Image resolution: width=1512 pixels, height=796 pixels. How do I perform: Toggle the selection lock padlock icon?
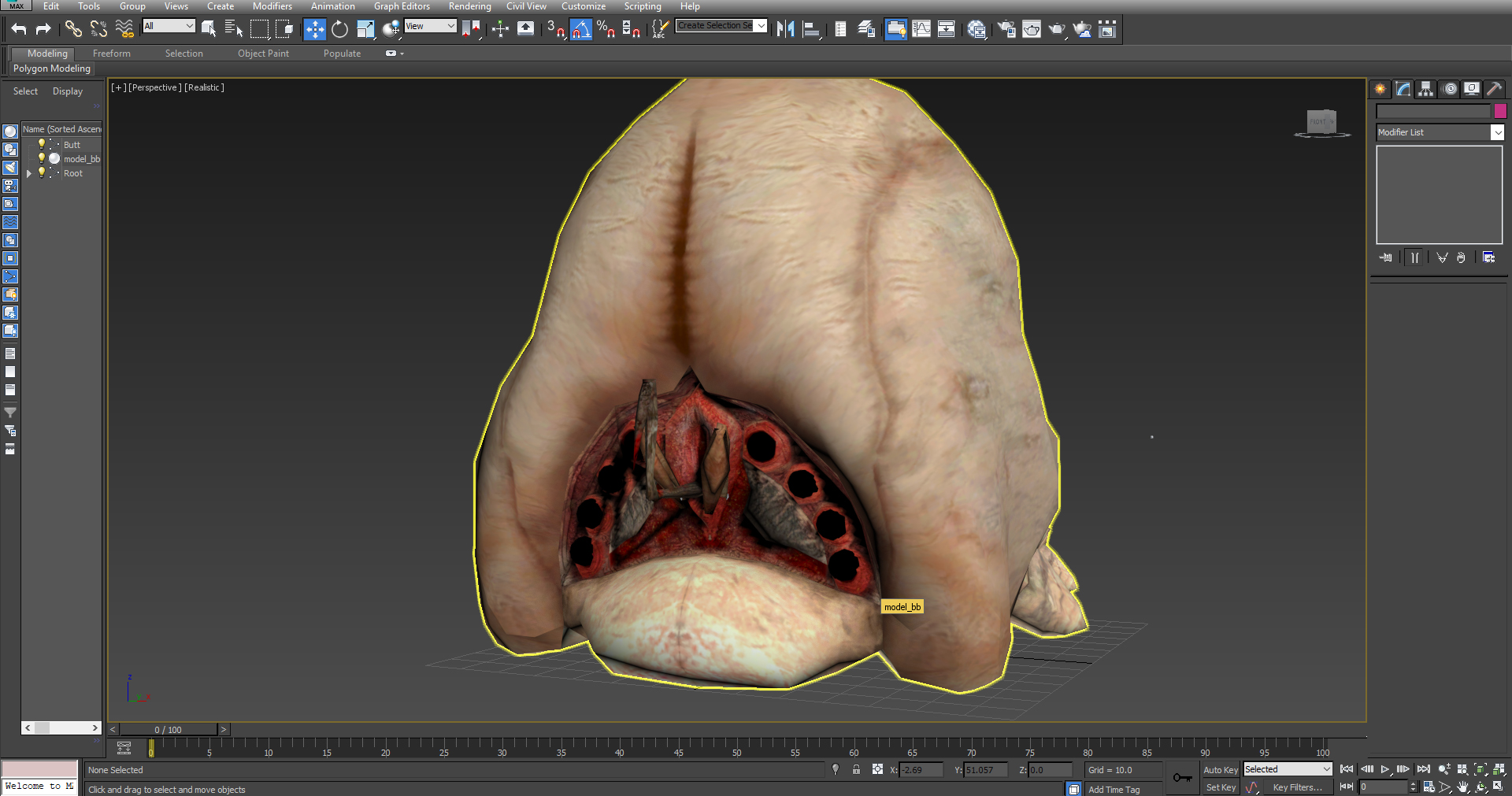coord(856,769)
